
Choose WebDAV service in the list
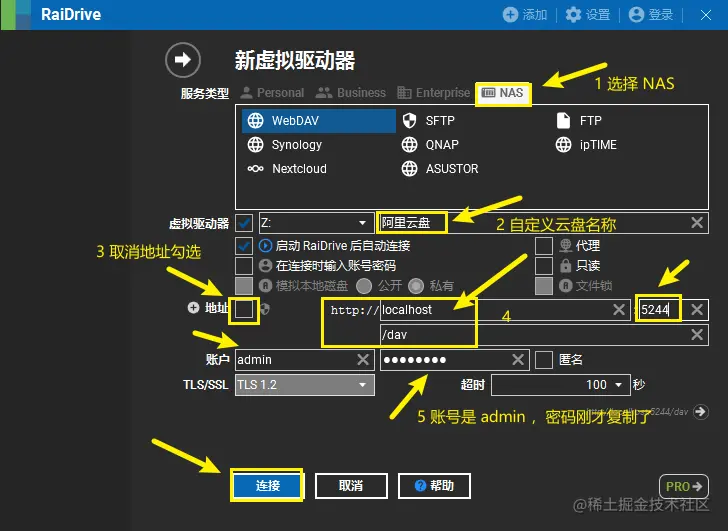click(x=319, y=121)
